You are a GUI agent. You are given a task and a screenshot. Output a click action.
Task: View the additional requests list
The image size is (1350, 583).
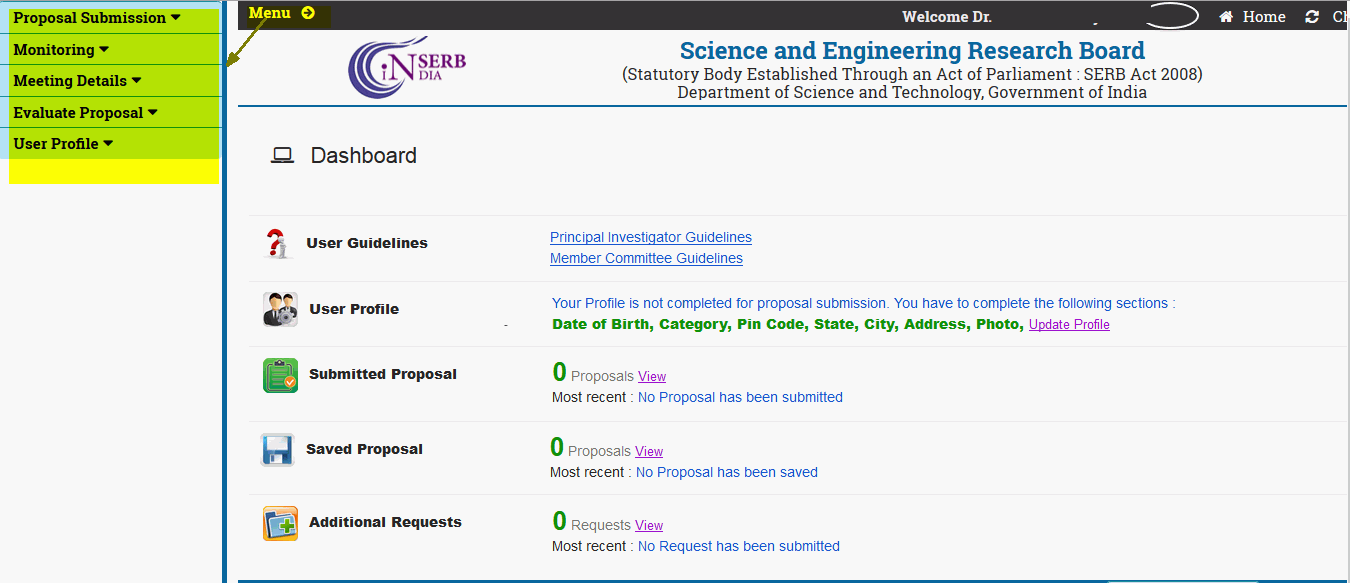click(x=649, y=526)
